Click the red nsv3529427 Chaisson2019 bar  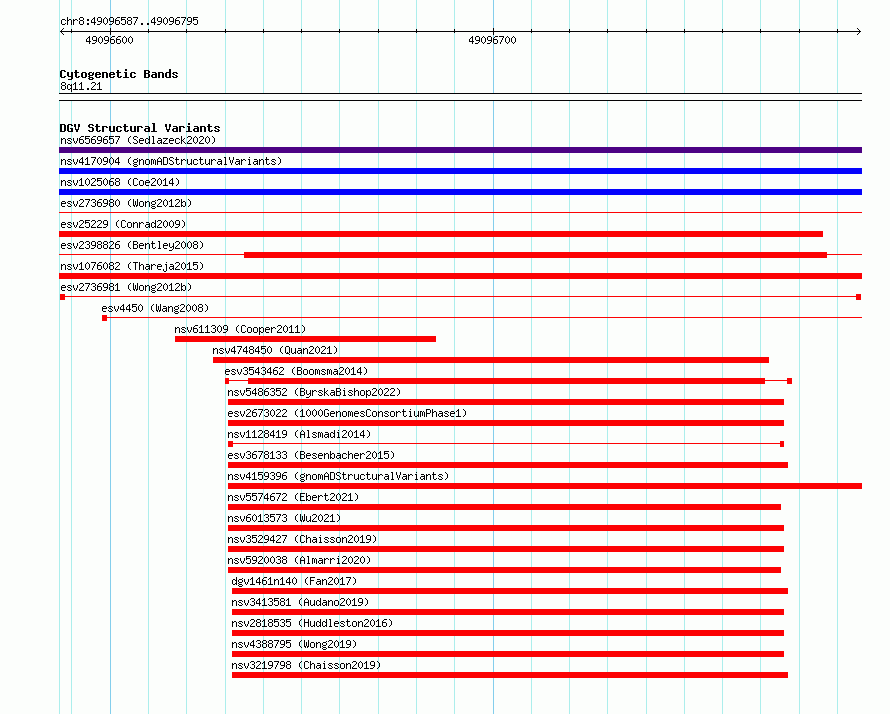[x=506, y=549]
